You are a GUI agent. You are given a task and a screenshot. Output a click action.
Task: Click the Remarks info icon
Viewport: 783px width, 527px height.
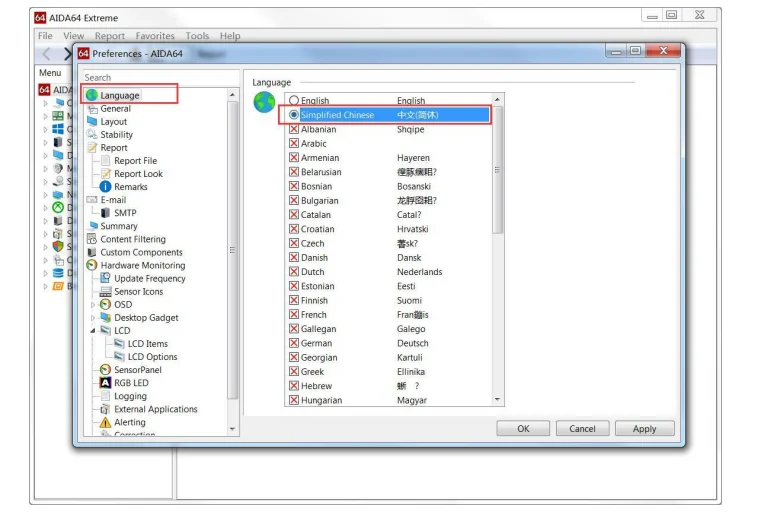[105, 186]
